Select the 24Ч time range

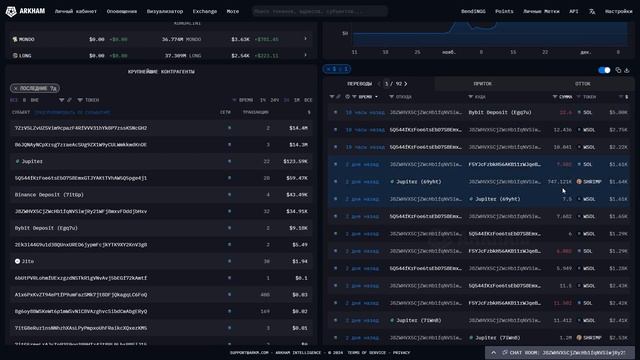275,100
